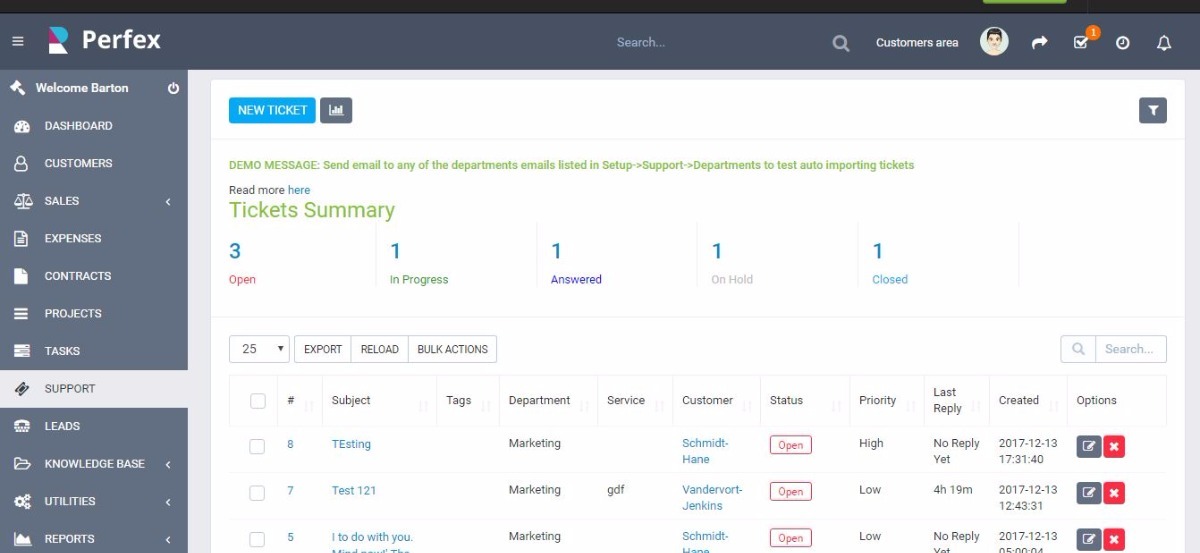Screen dimensions: 1200x553
Task: Click the RELOAD button
Action: click(x=380, y=349)
